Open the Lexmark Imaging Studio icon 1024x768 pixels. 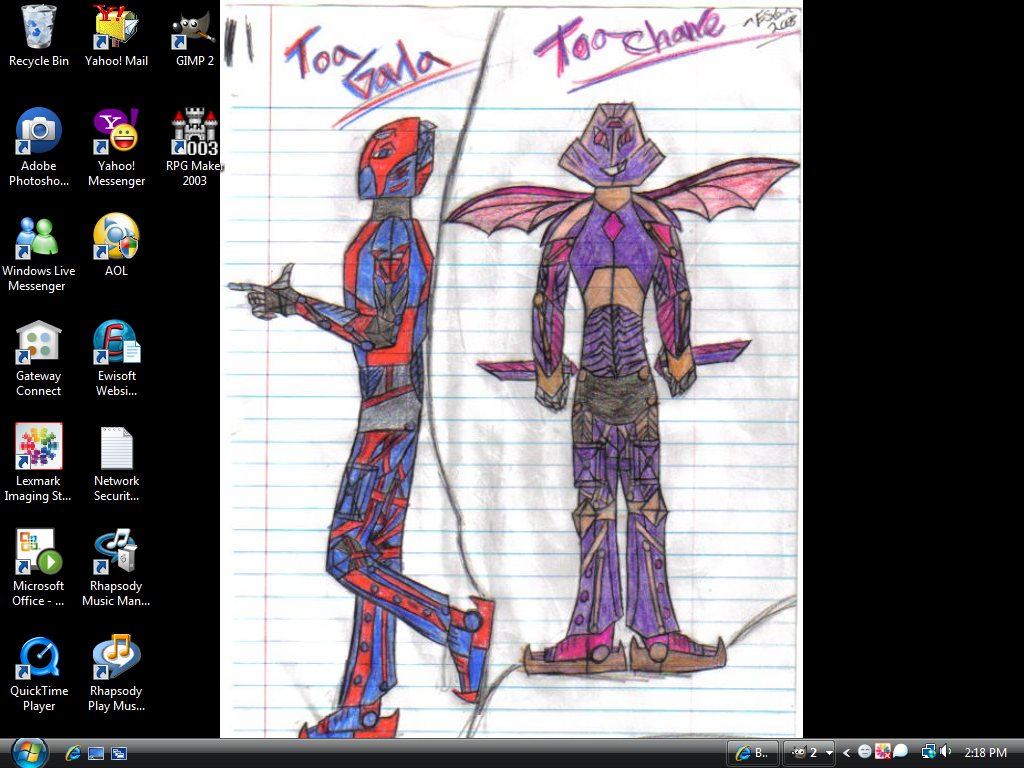point(39,448)
